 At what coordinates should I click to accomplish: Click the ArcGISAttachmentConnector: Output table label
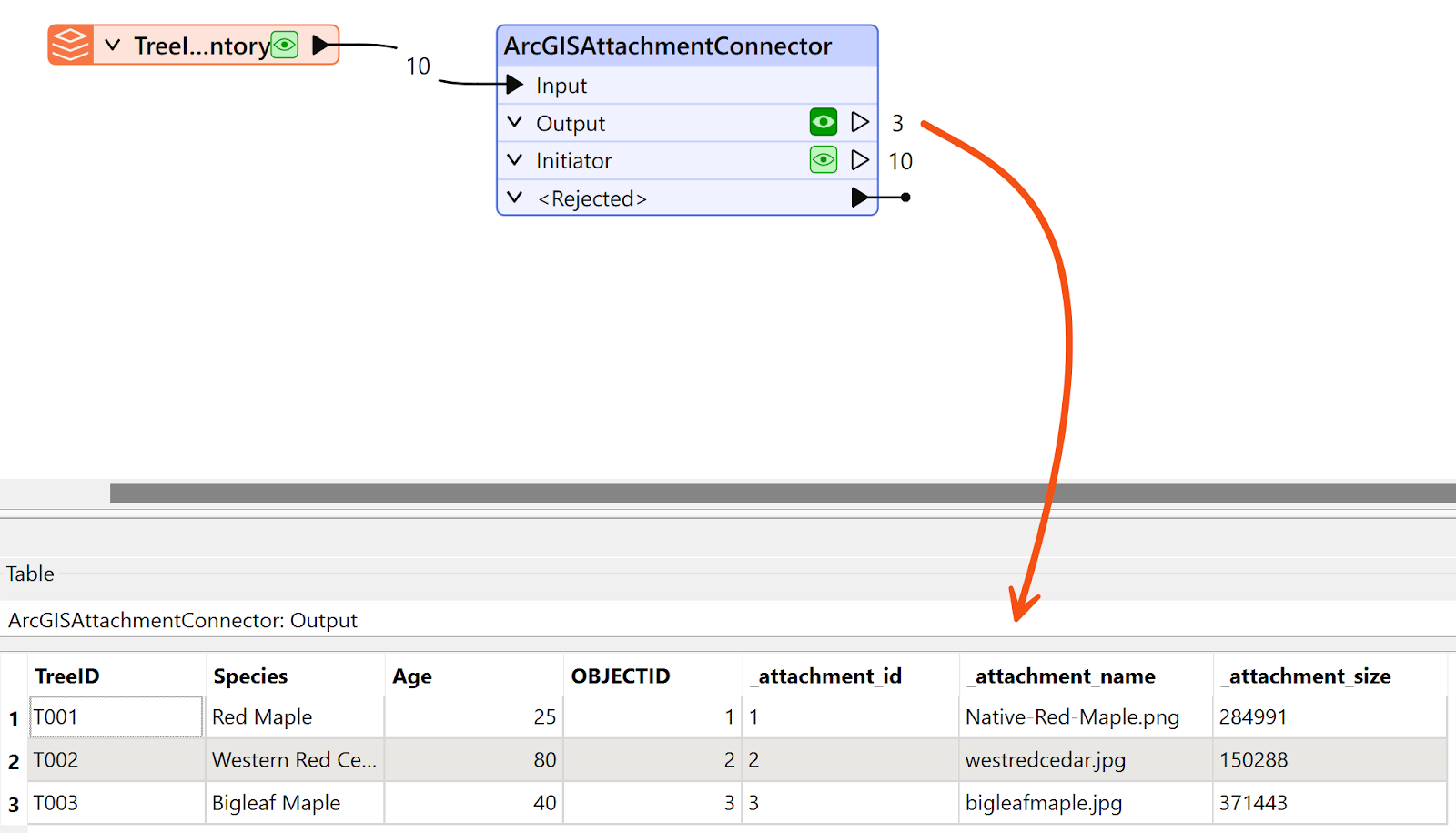pyautogui.click(x=183, y=620)
